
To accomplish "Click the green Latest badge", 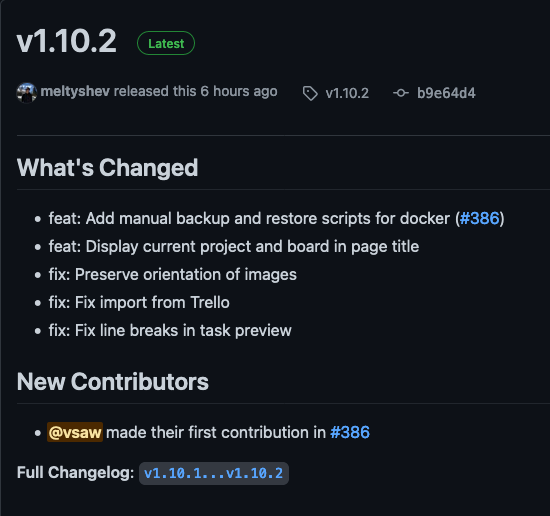I will click(x=166, y=43).
